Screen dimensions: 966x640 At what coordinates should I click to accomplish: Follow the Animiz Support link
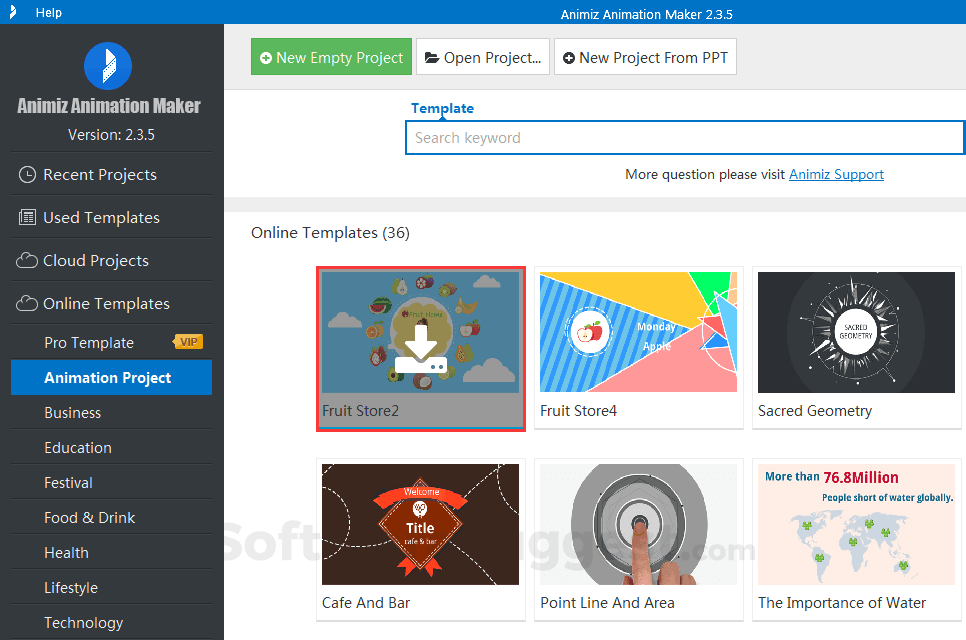point(836,174)
